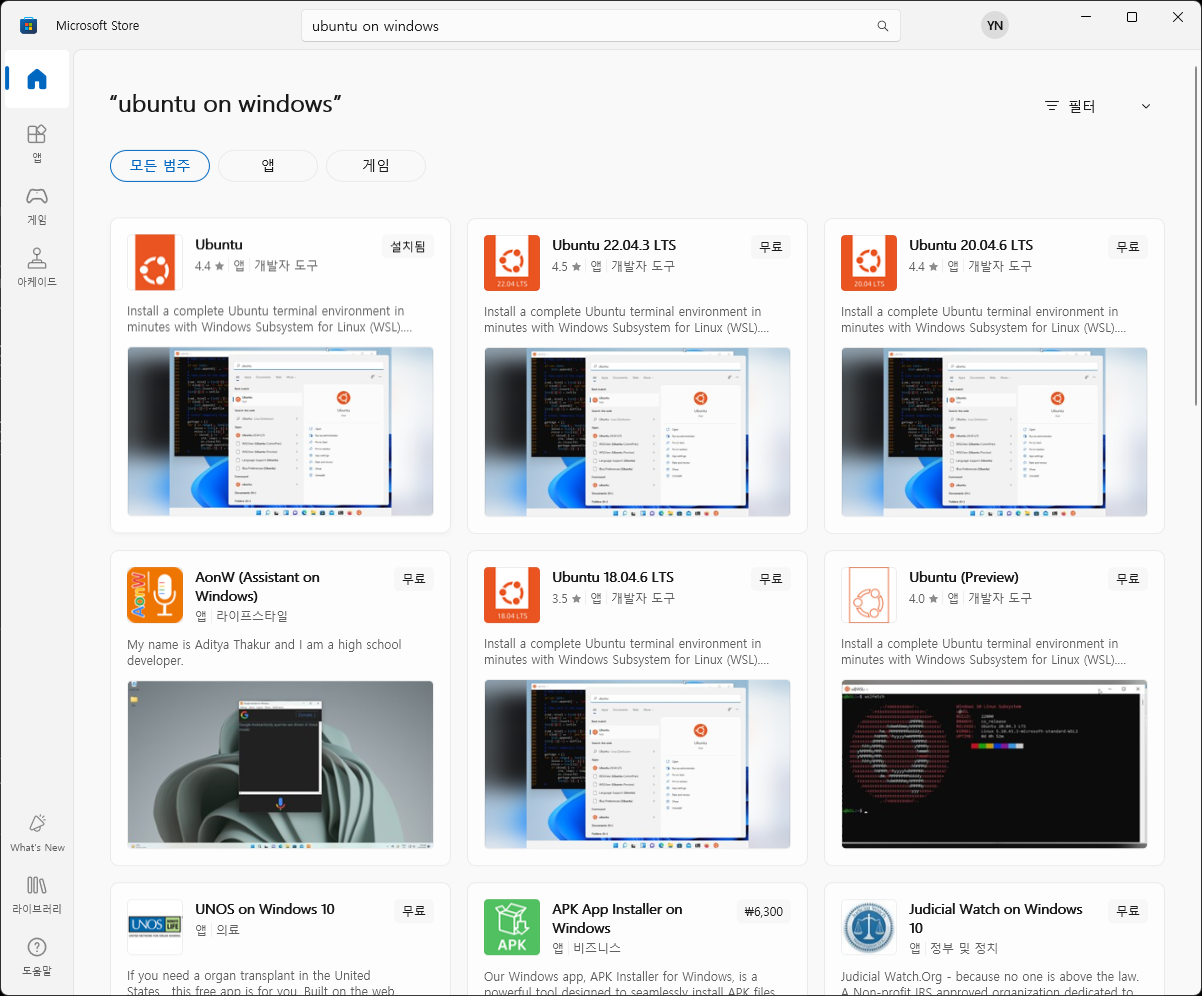The width and height of the screenshot is (1202, 996).
Task: Click the Ubuntu 22.04.3 LTS app icon
Action: [512, 263]
